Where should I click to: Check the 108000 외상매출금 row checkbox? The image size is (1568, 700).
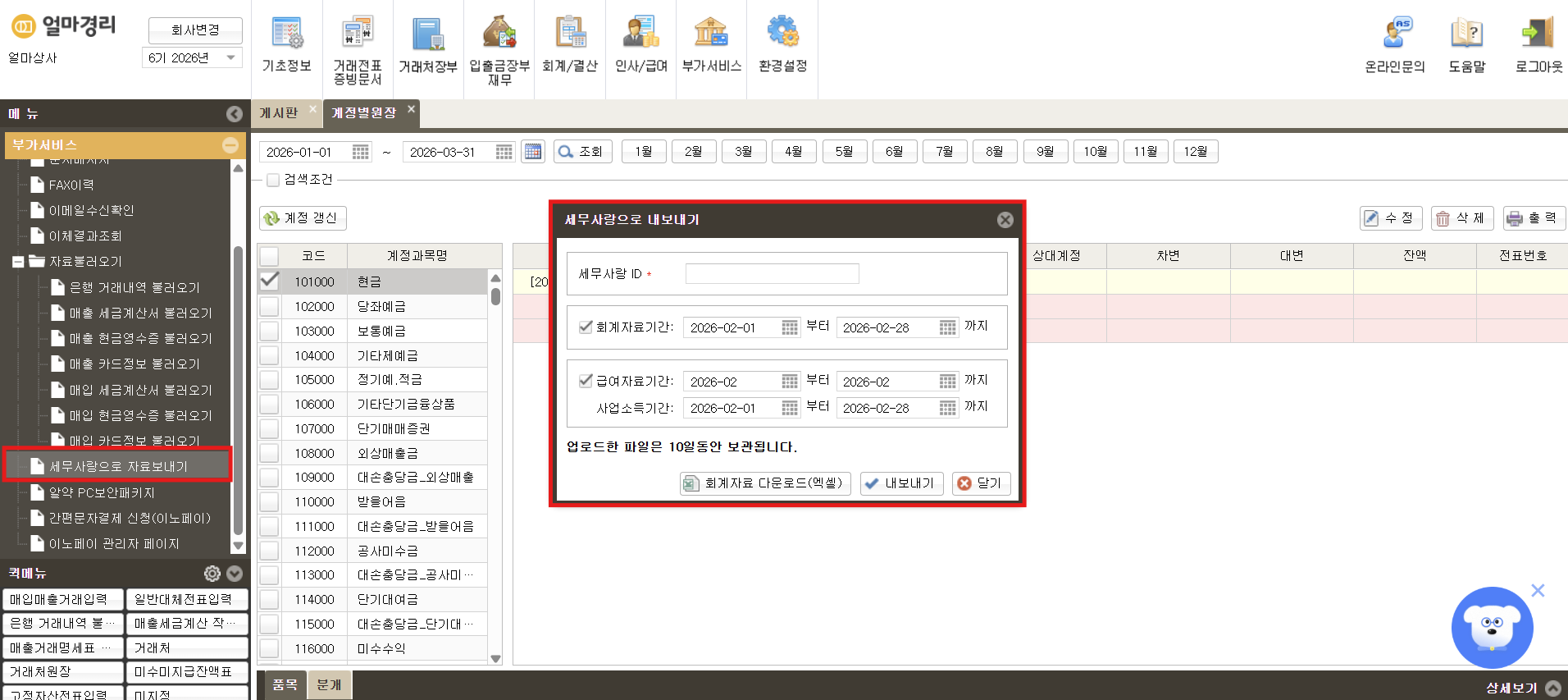click(x=269, y=453)
